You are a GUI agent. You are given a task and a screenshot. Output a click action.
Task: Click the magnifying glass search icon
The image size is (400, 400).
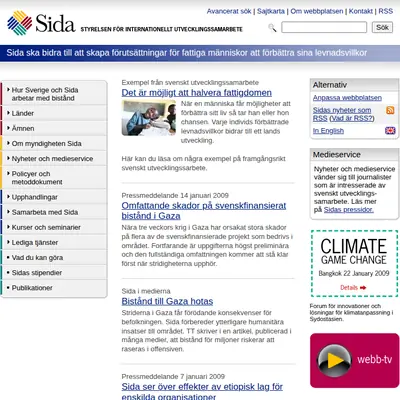(x=272, y=28)
